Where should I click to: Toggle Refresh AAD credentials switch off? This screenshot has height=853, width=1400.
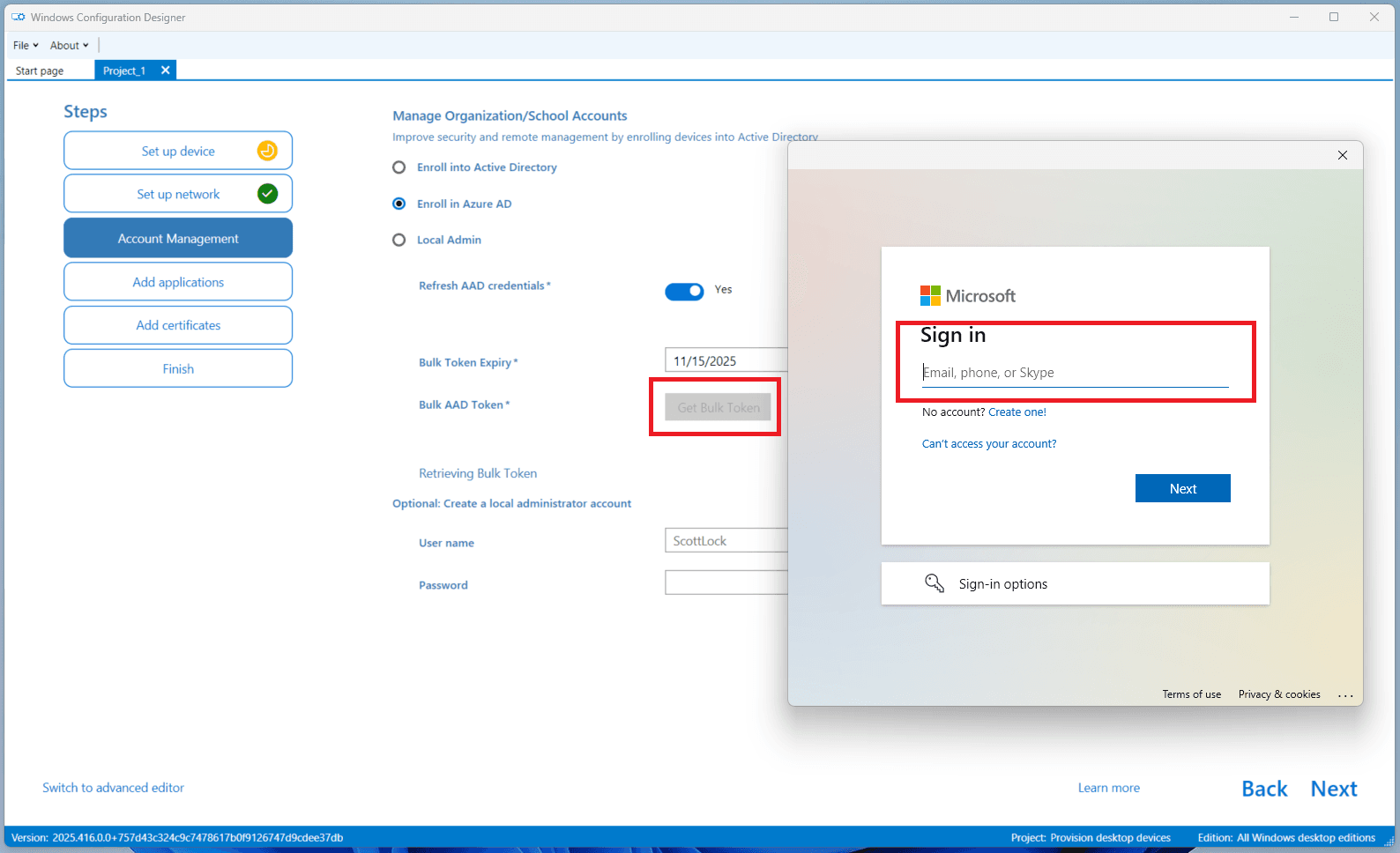coord(684,291)
